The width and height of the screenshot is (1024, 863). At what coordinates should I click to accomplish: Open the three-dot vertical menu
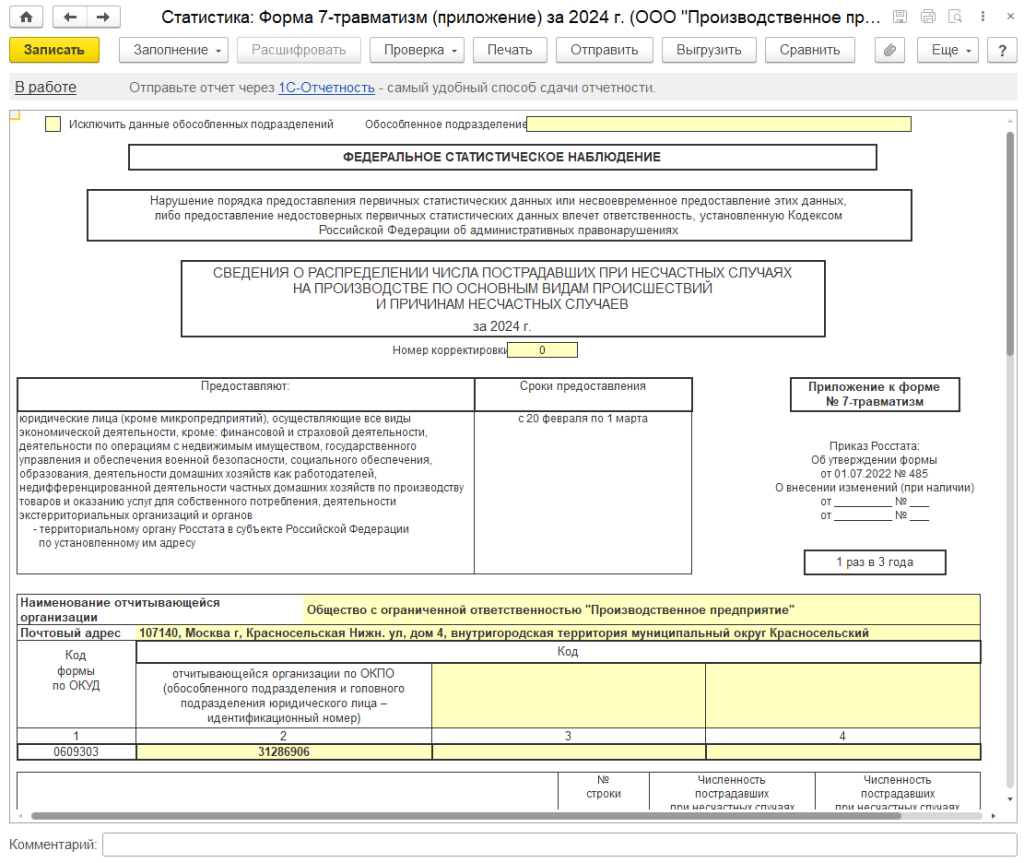pyautogui.click(x=982, y=17)
